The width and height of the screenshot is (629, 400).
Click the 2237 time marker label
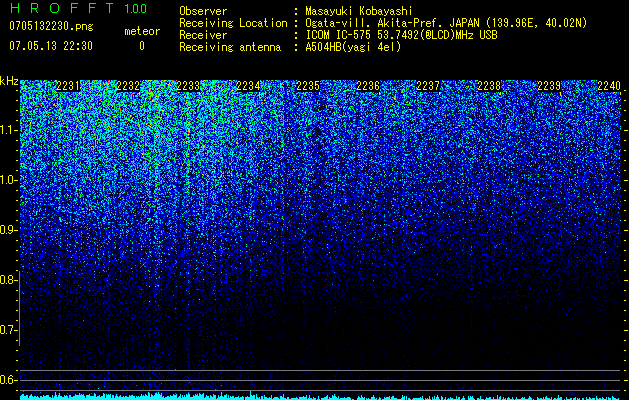(x=428, y=86)
